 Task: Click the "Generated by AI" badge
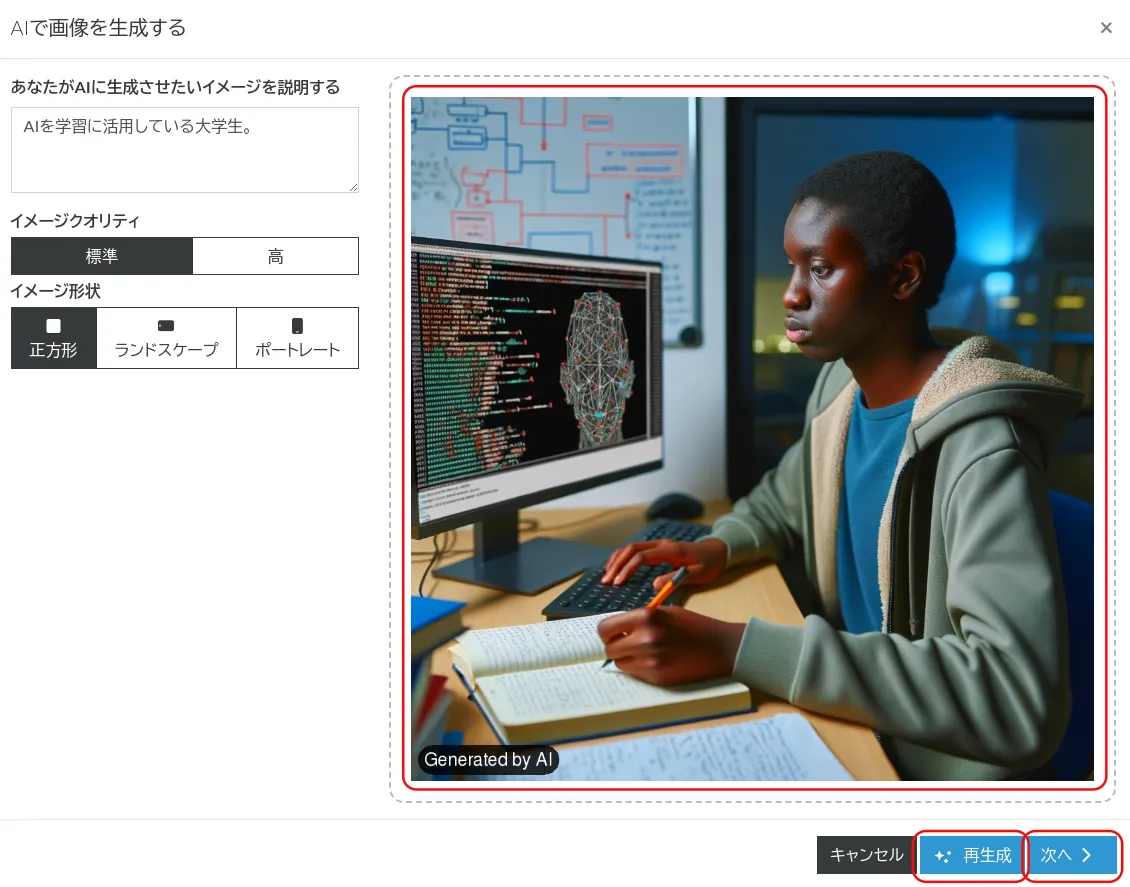[488, 760]
